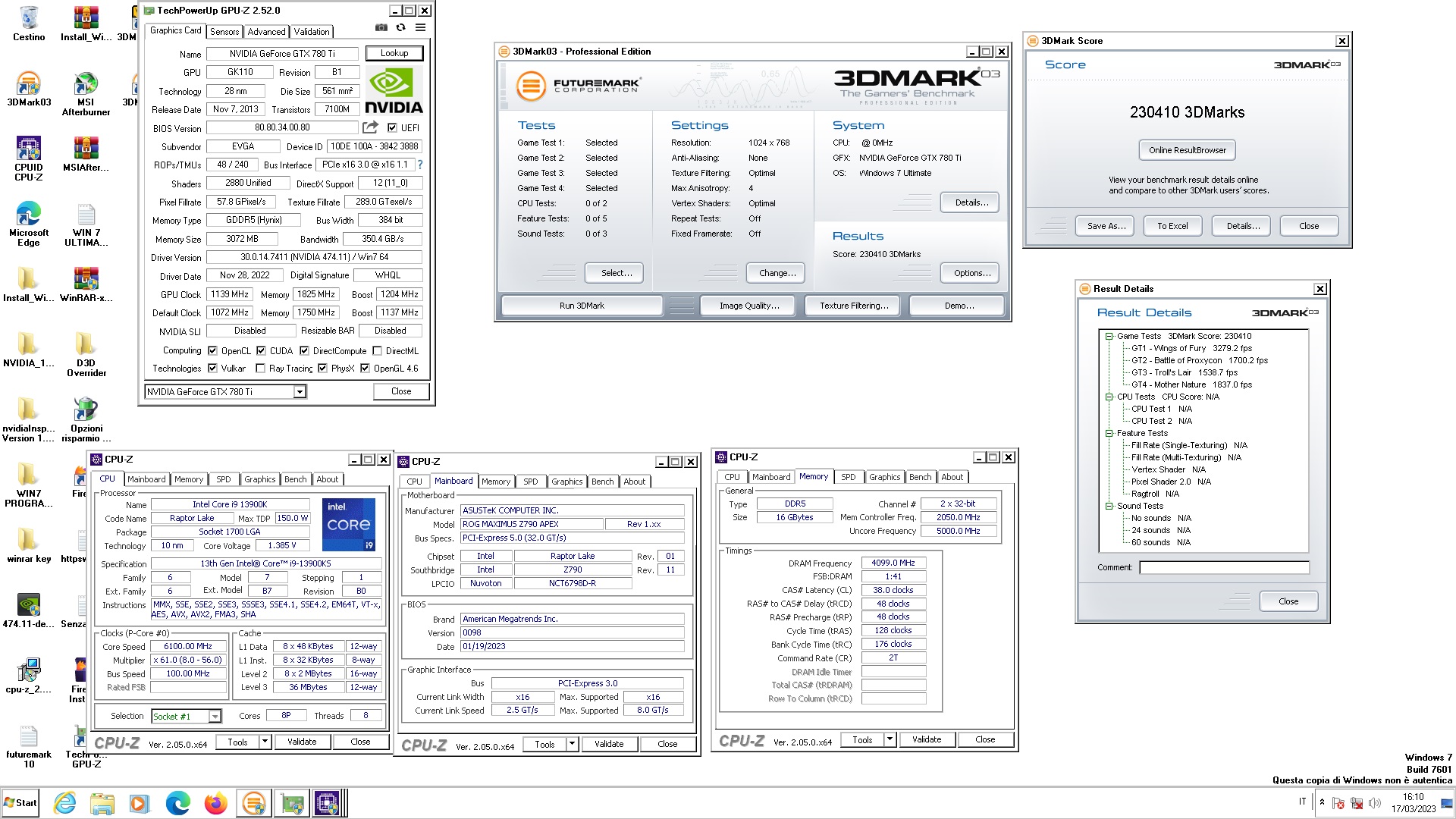The height and width of the screenshot is (819, 1456).
Task: Toggle the Vulkan checkbox
Action: click(212, 368)
